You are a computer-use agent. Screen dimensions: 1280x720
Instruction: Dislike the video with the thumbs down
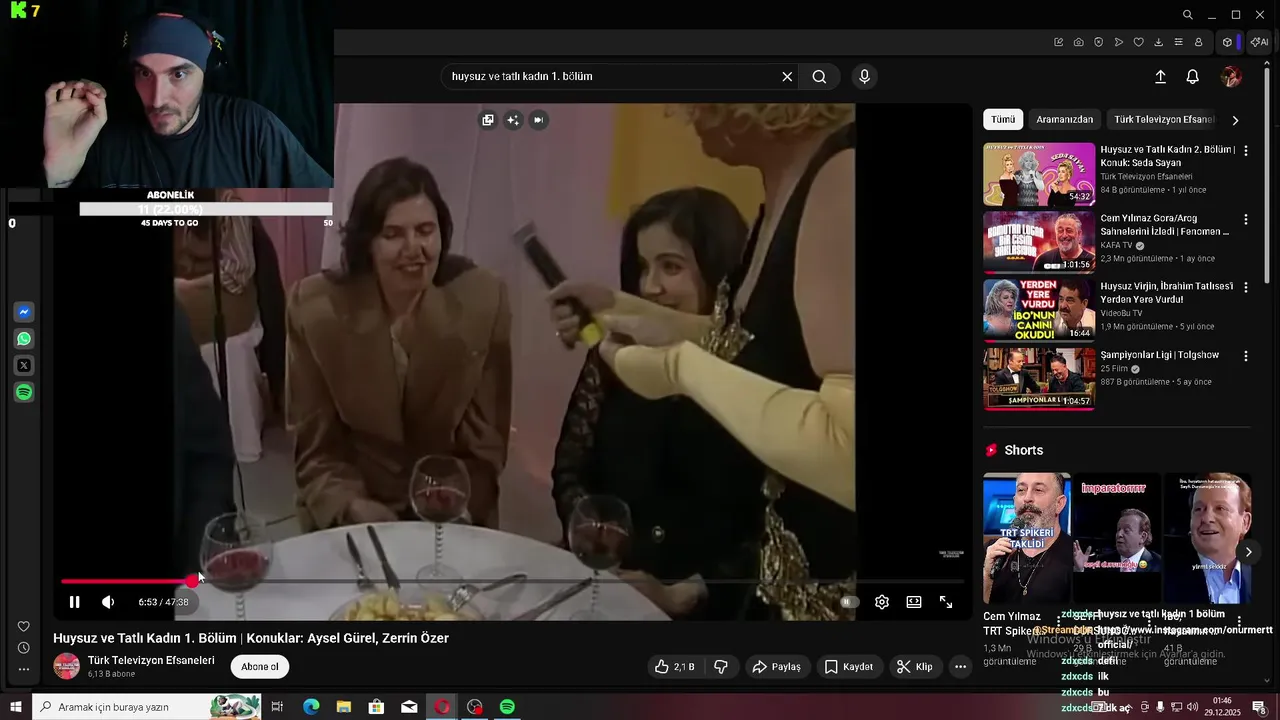(721, 666)
